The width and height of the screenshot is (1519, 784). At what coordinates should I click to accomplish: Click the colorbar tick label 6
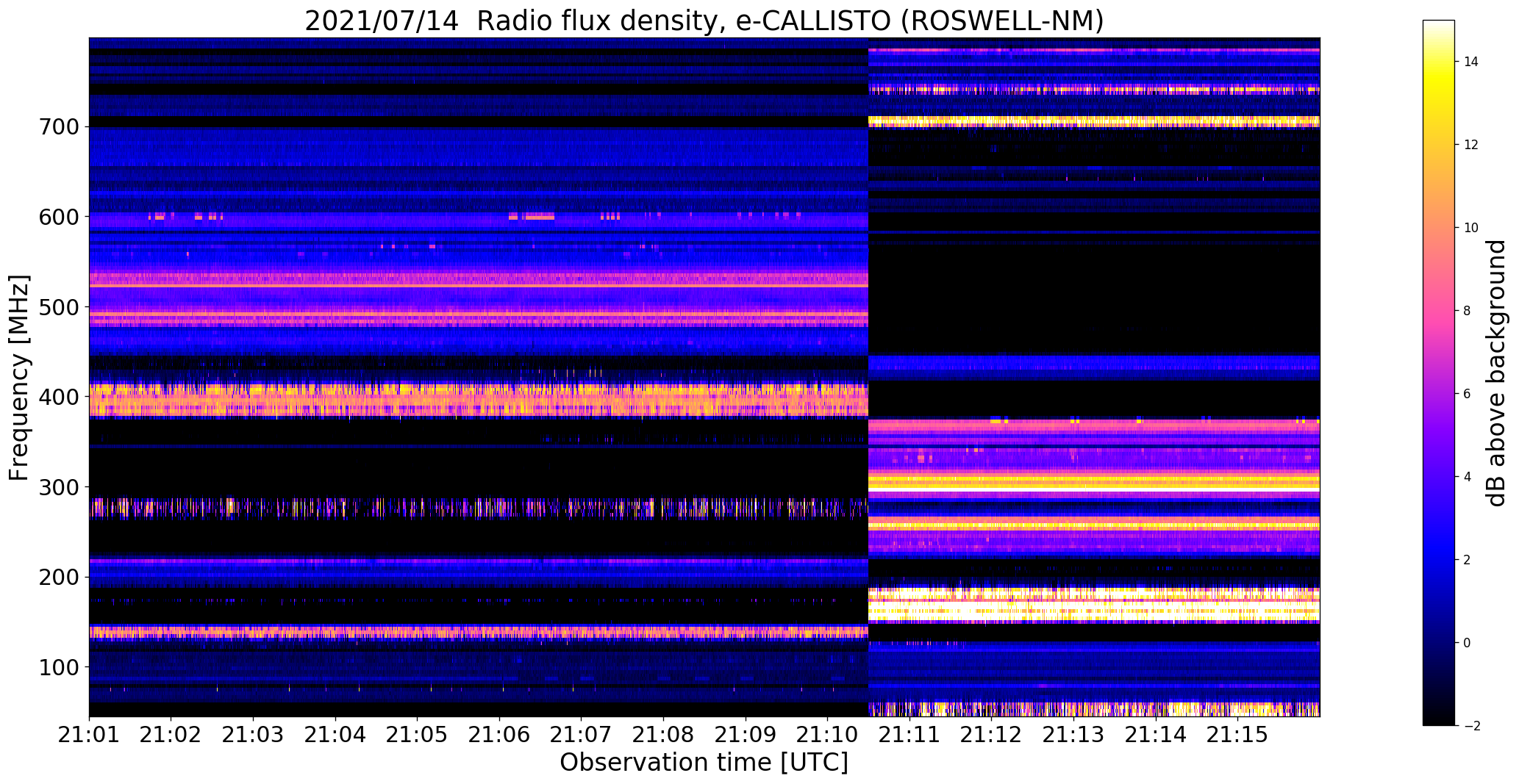(x=1468, y=394)
